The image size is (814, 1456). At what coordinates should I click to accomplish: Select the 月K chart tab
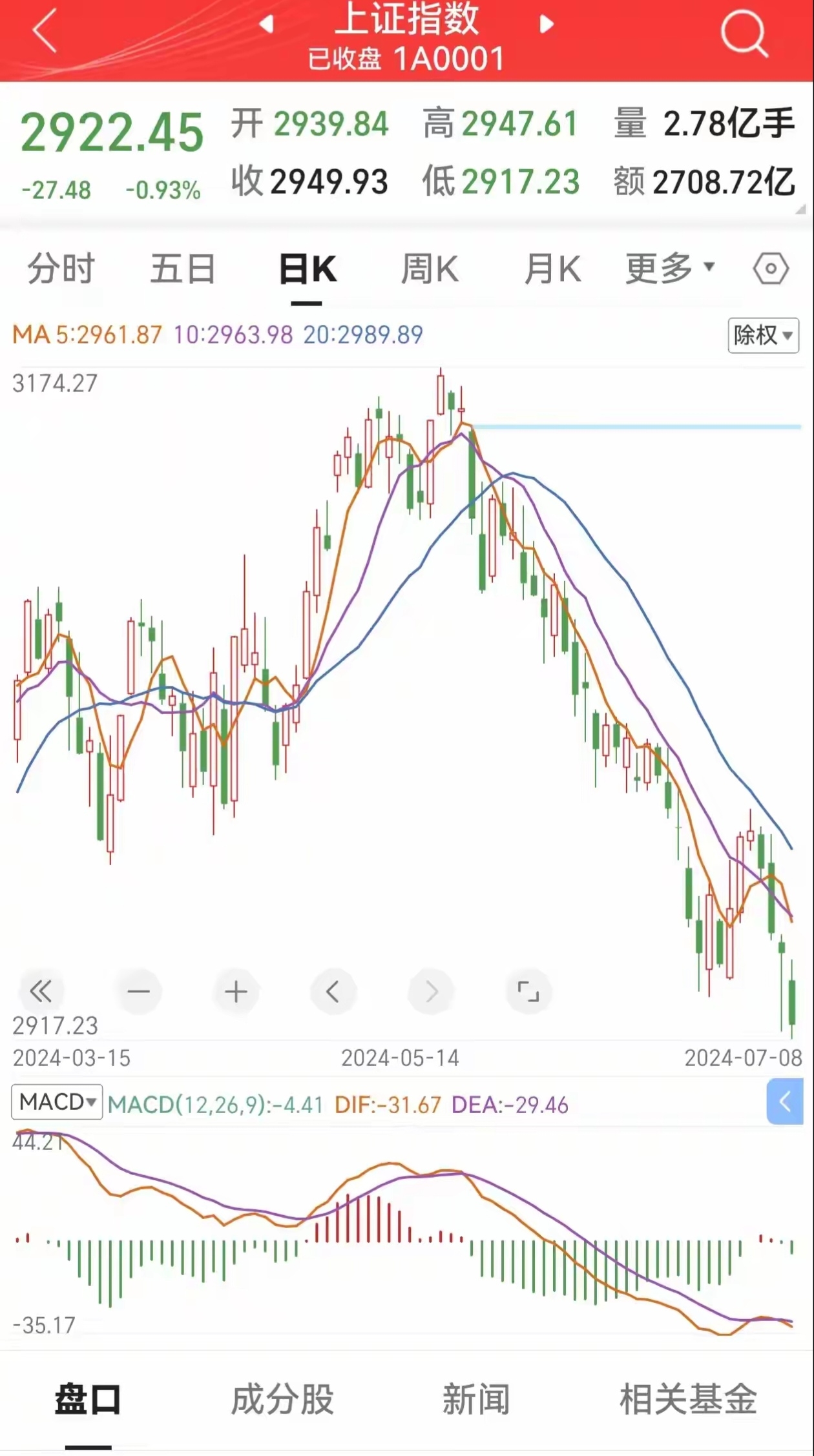[x=552, y=269]
